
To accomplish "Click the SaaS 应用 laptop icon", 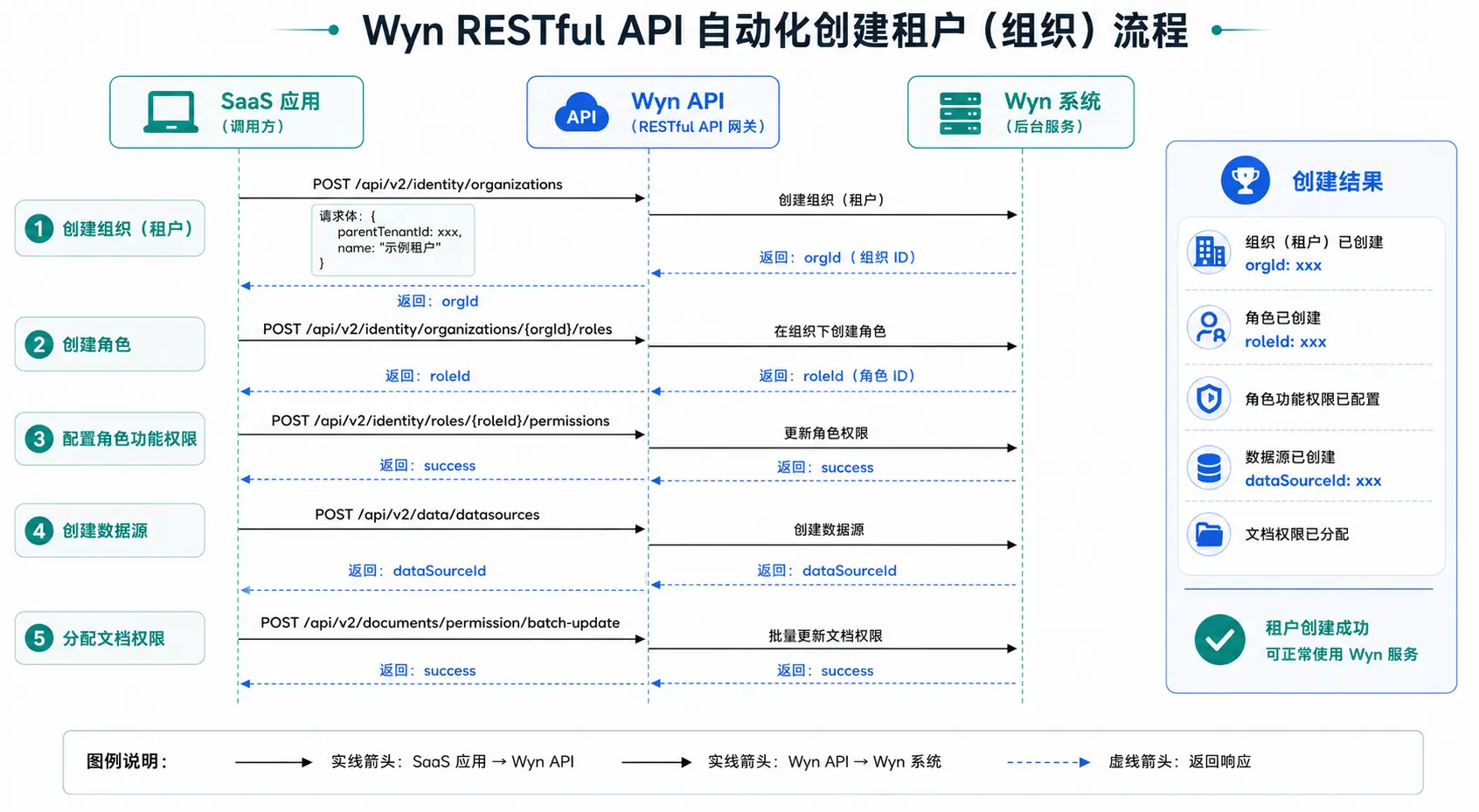I will (170, 112).
